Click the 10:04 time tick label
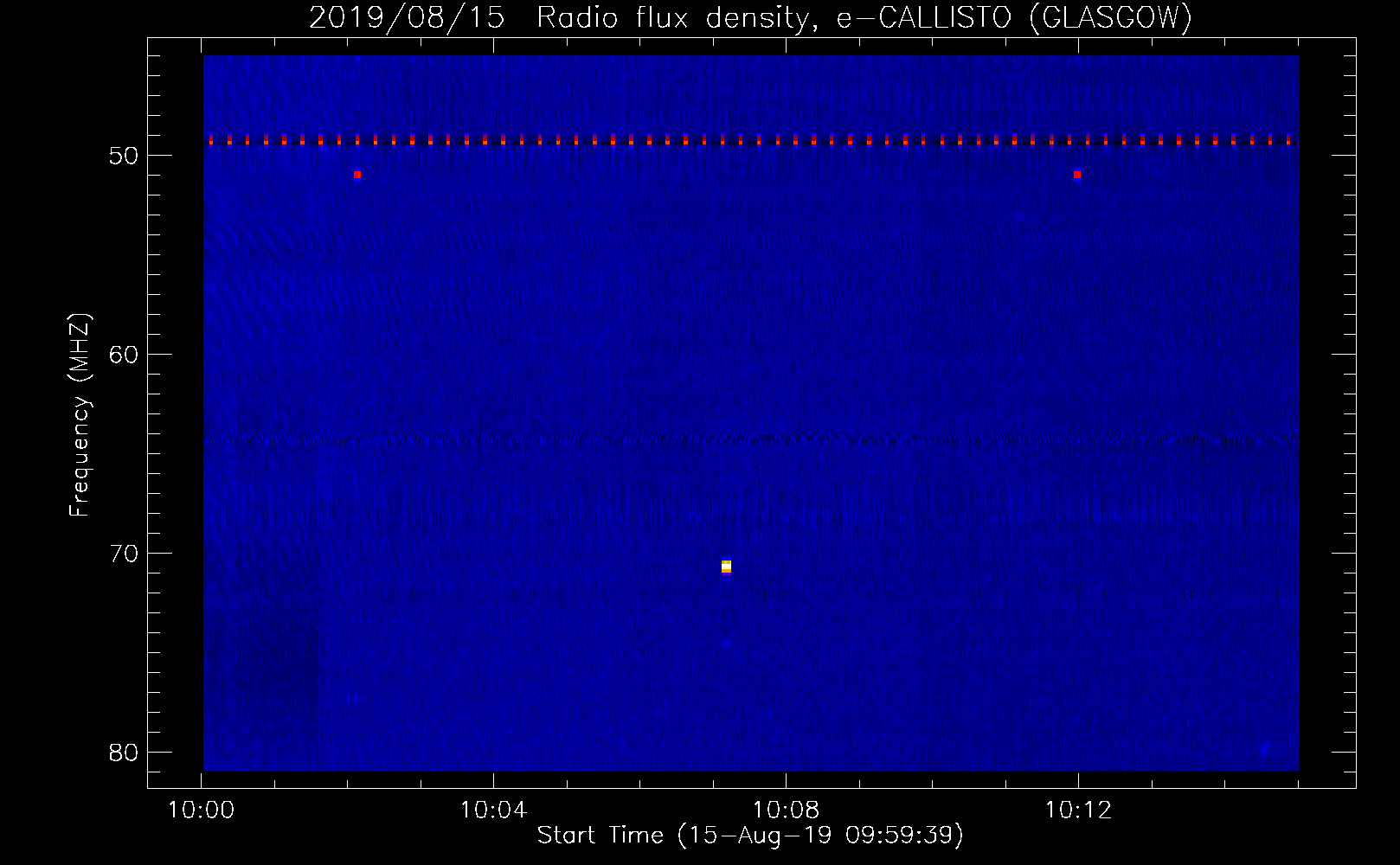Viewport: 1400px width, 865px height. coord(493,811)
